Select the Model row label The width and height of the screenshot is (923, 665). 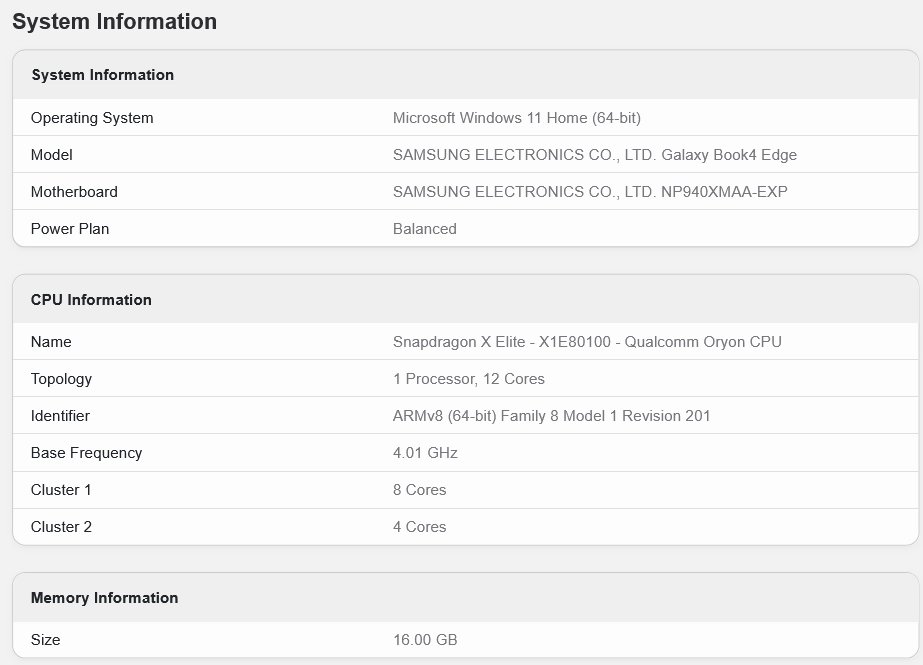(52, 155)
